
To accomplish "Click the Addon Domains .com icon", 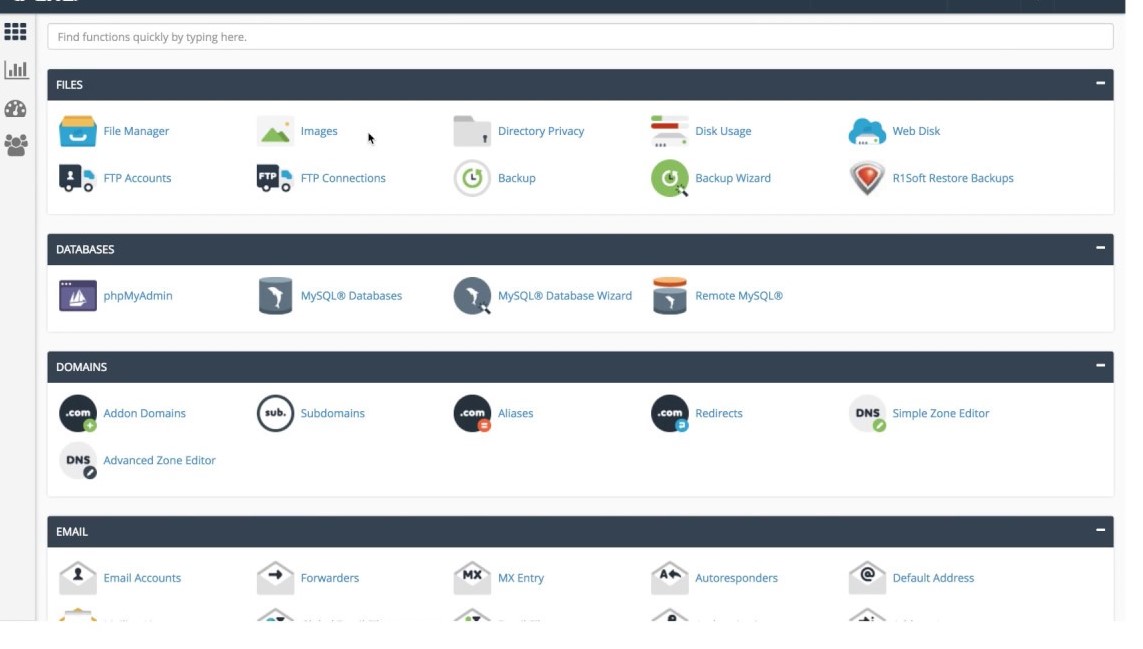I will (x=77, y=413).
